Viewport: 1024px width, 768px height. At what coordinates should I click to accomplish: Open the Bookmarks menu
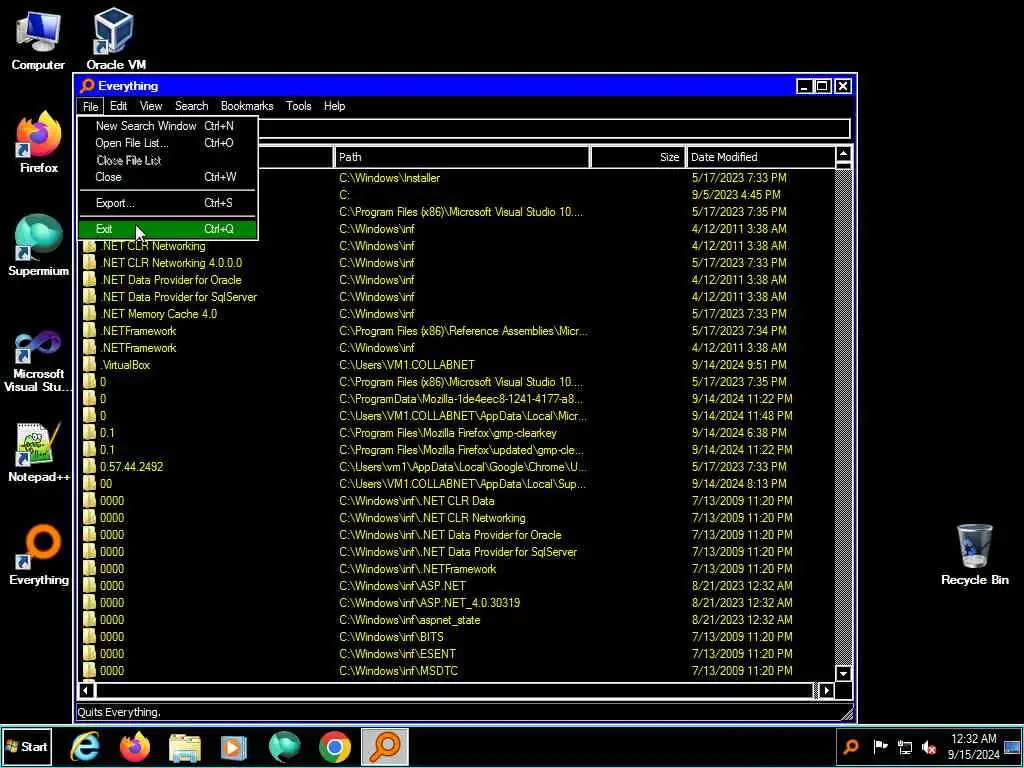click(x=247, y=106)
